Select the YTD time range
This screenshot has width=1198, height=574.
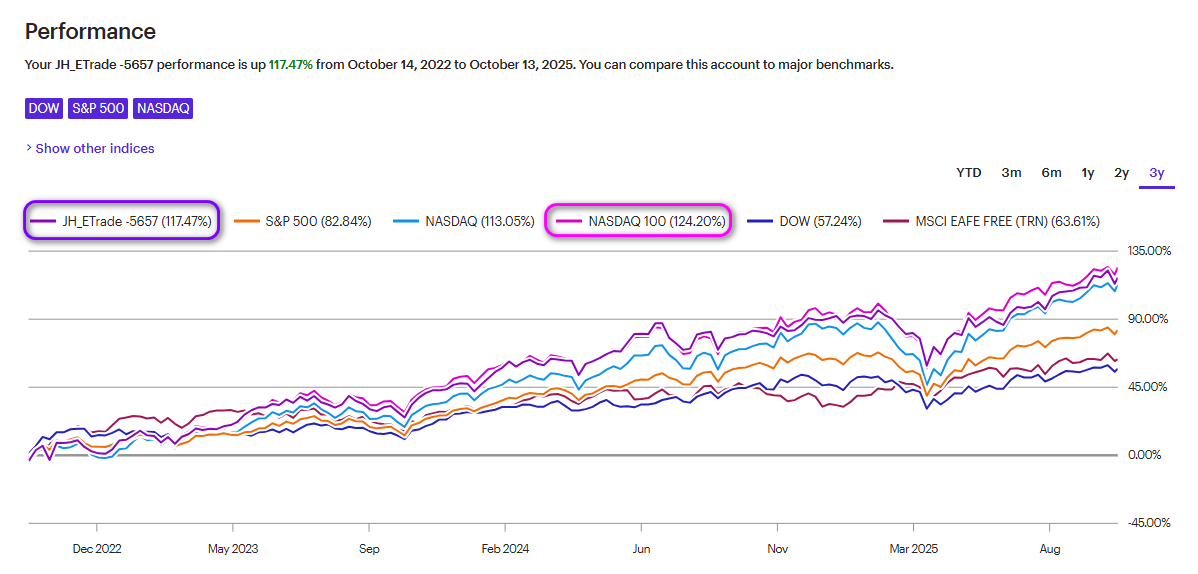[x=968, y=173]
